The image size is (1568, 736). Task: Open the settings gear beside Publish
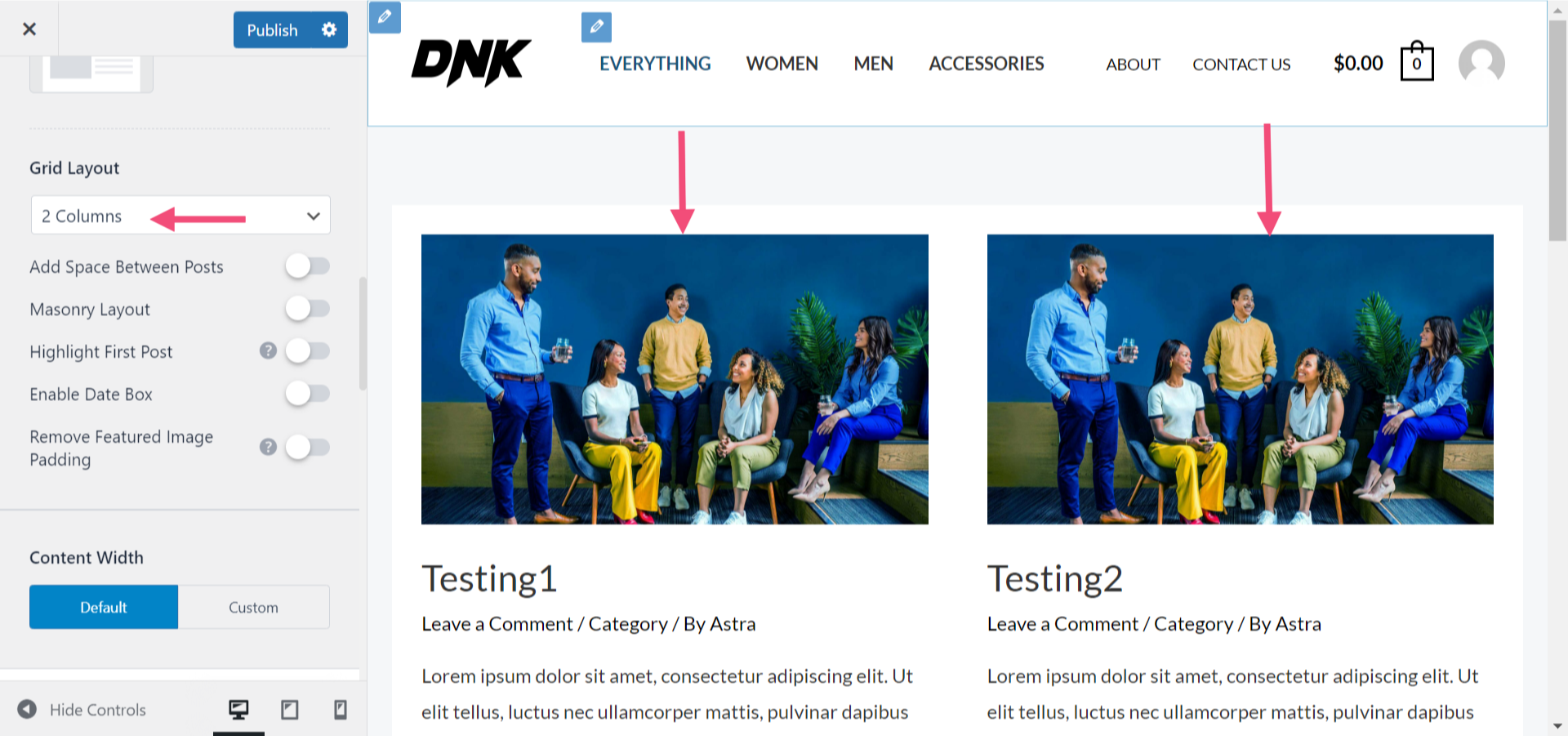point(329,29)
